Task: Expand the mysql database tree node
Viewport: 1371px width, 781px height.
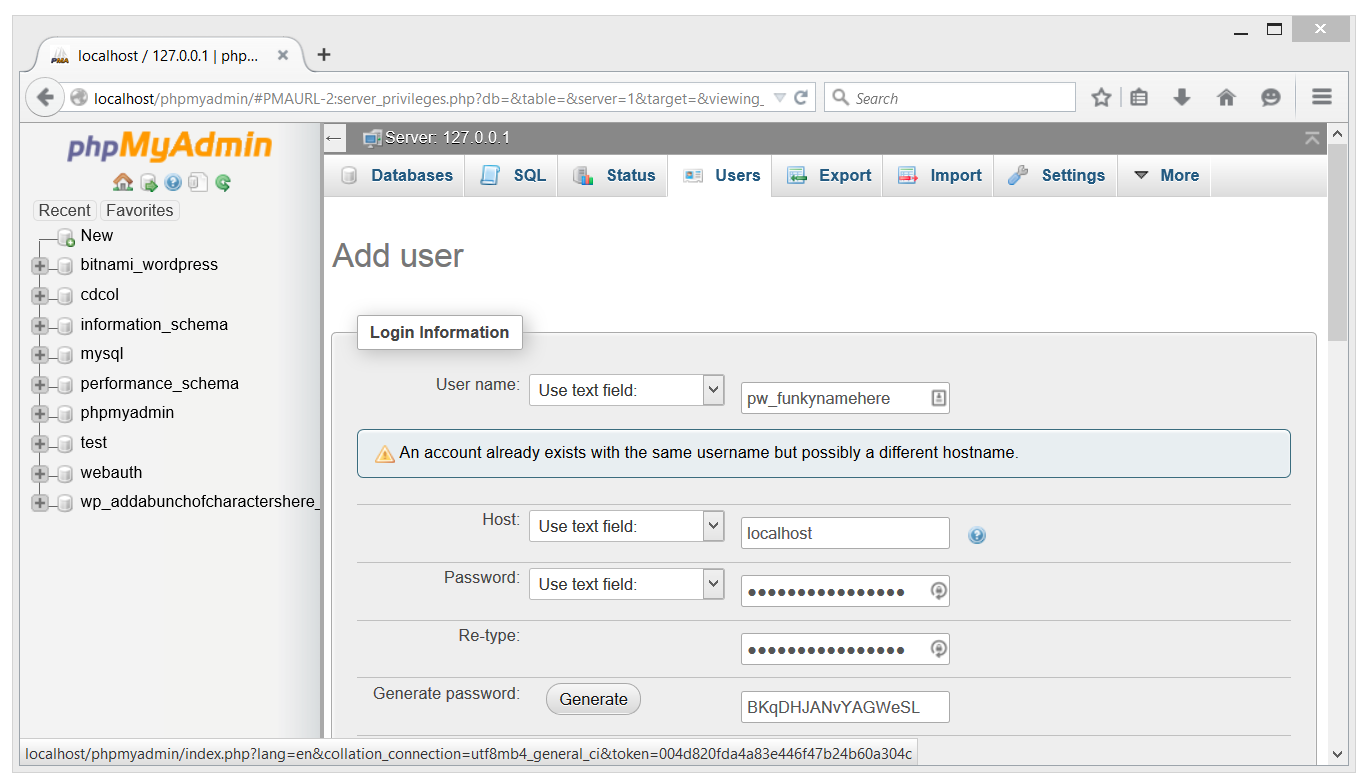Action: [40, 354]
